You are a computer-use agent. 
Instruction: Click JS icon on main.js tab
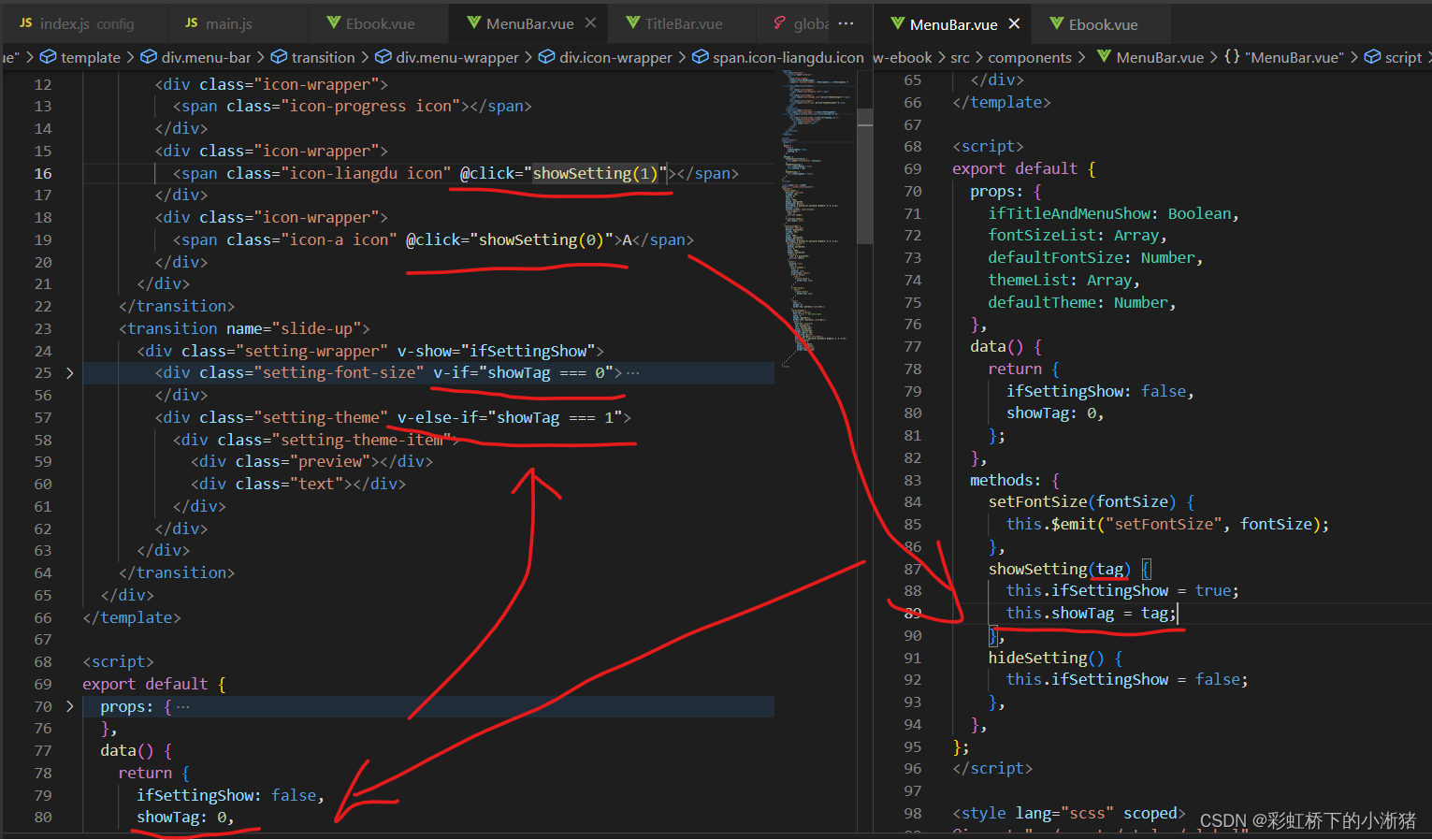point(192,23)
